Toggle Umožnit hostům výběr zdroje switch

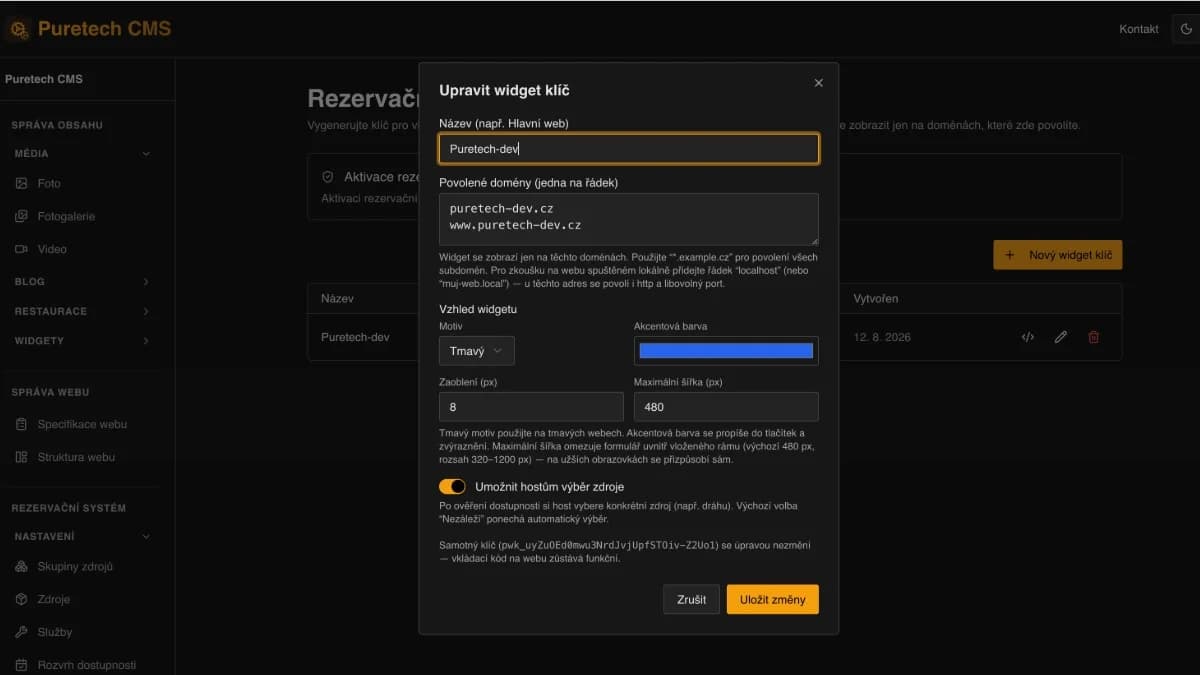(452, 487)
